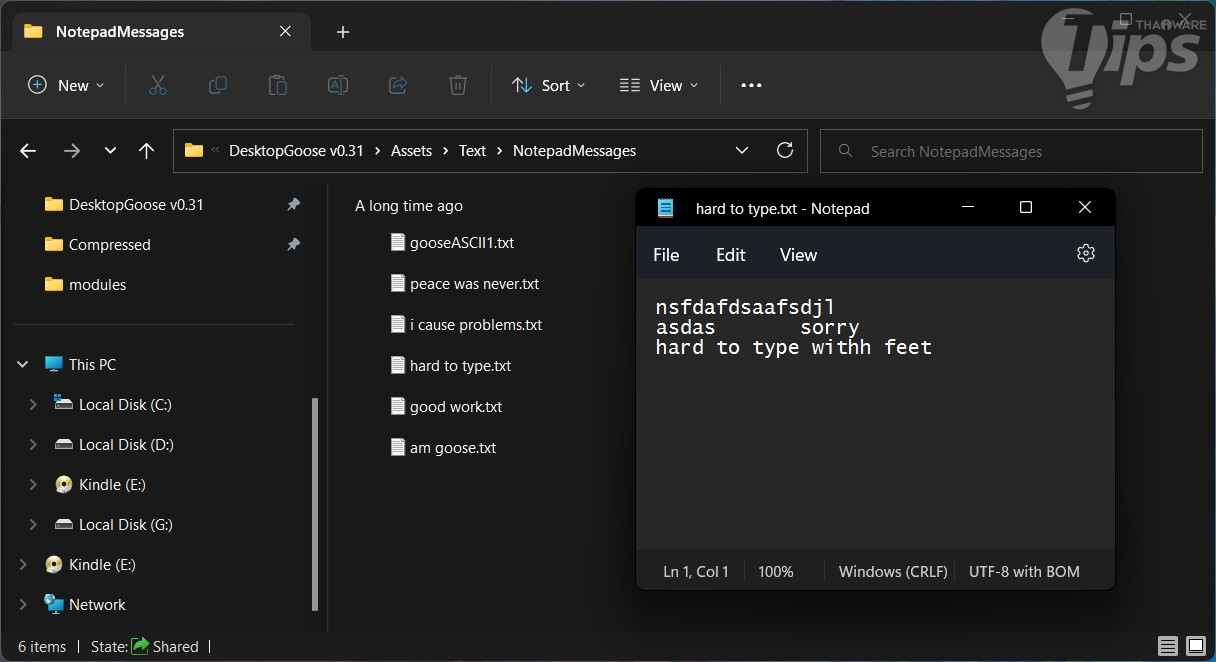This screenshot has width=1216, height=662.
Task: Open the Notepad Edit menu
Action: 730,255
